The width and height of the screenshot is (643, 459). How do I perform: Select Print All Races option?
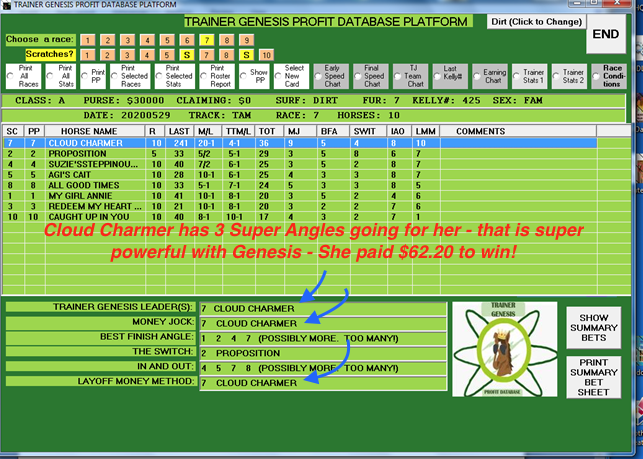(x=23, y=76)
